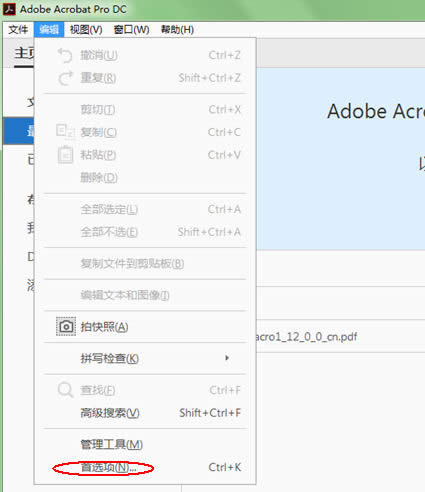Click the Adobe Acrobat logo in title bar
The width and height of the screenshot is (425, 492).
[9, 9]
